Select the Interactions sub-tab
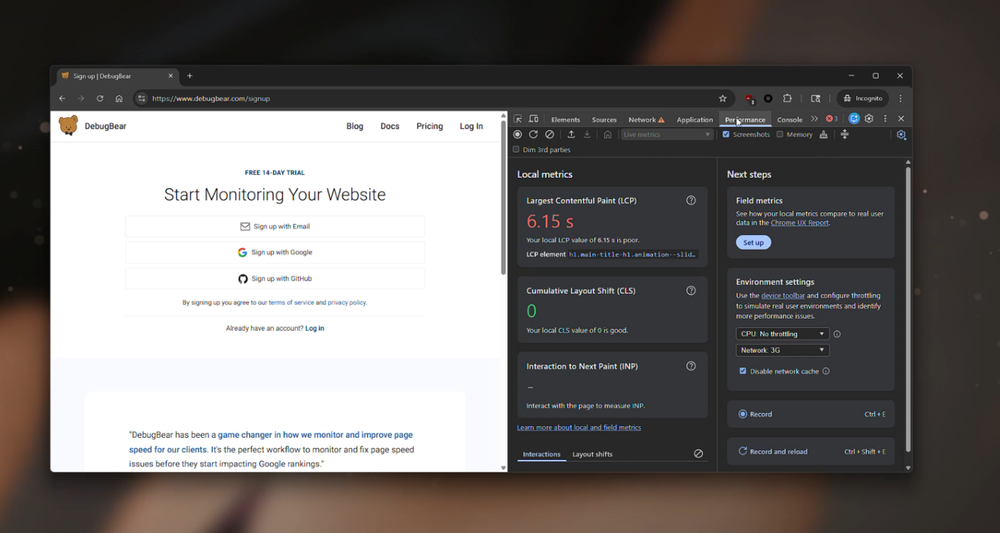Image resolution: width=1000 pixels, height=533 pixels. point(541,454)
